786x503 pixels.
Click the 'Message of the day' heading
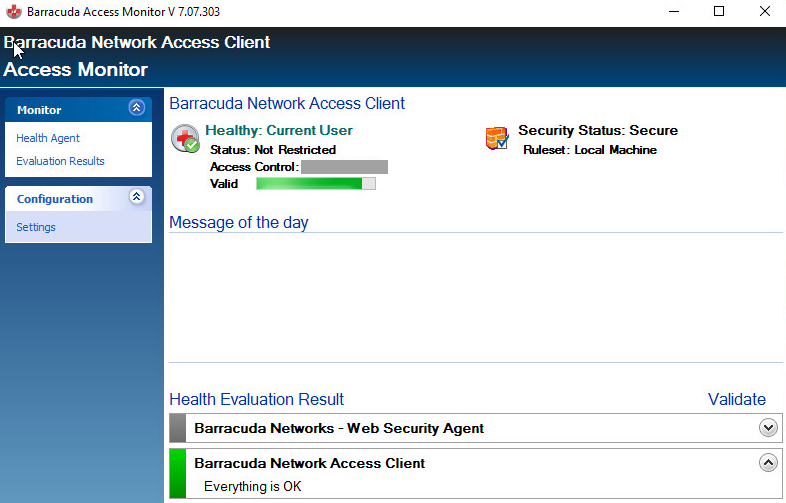pos(239,222)
